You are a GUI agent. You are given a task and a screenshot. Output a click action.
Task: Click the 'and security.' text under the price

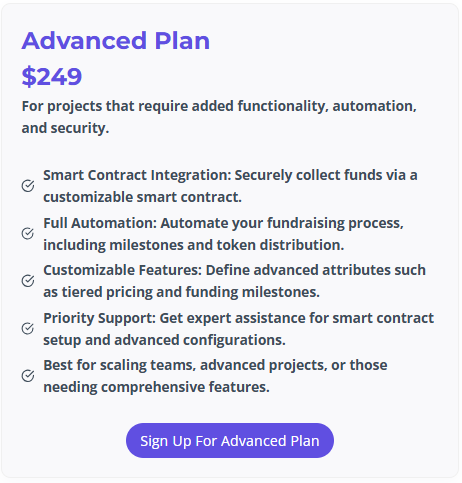click(x=65, y=128)
